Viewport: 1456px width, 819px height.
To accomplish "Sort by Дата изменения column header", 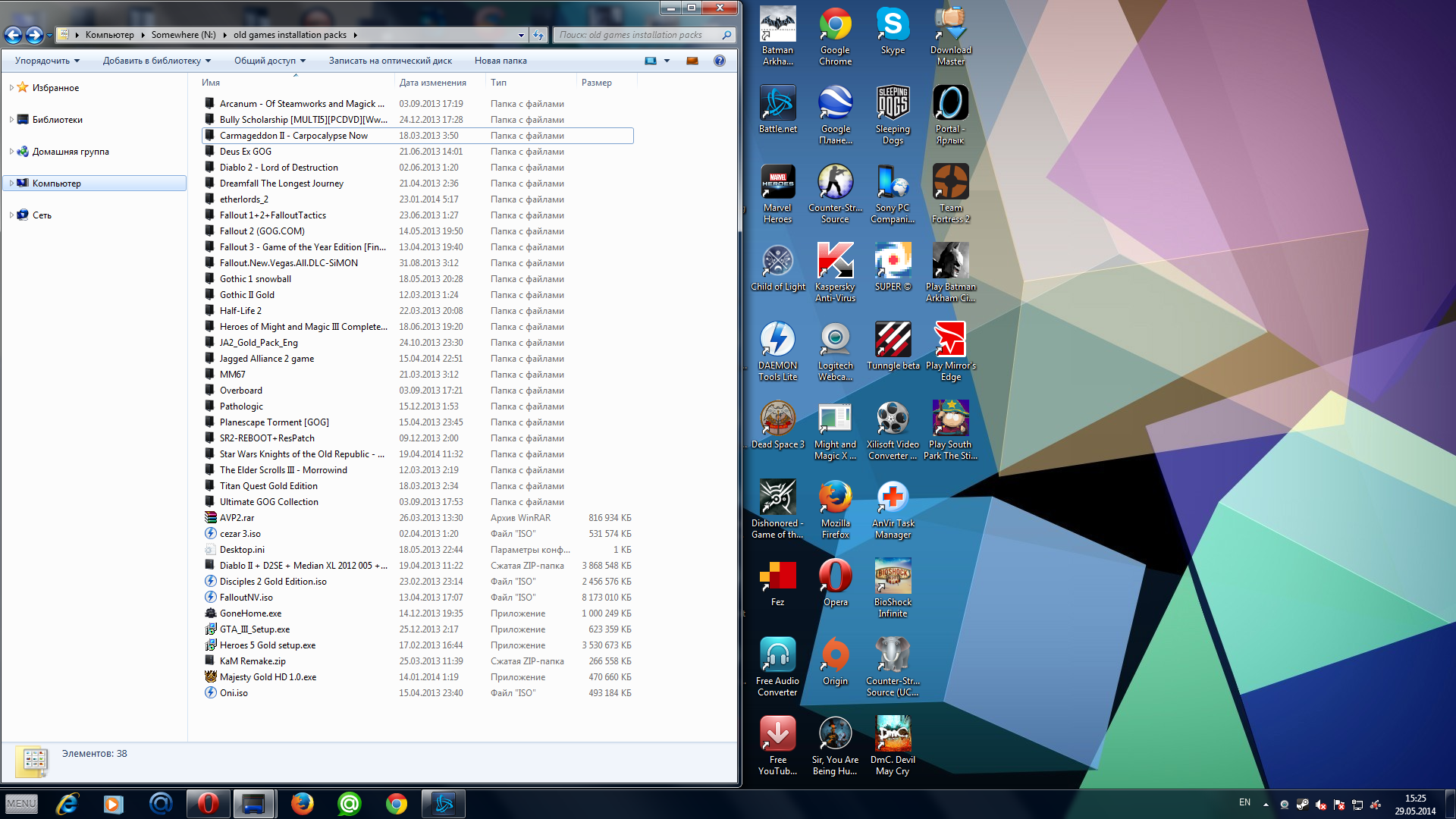I will 440,83.
